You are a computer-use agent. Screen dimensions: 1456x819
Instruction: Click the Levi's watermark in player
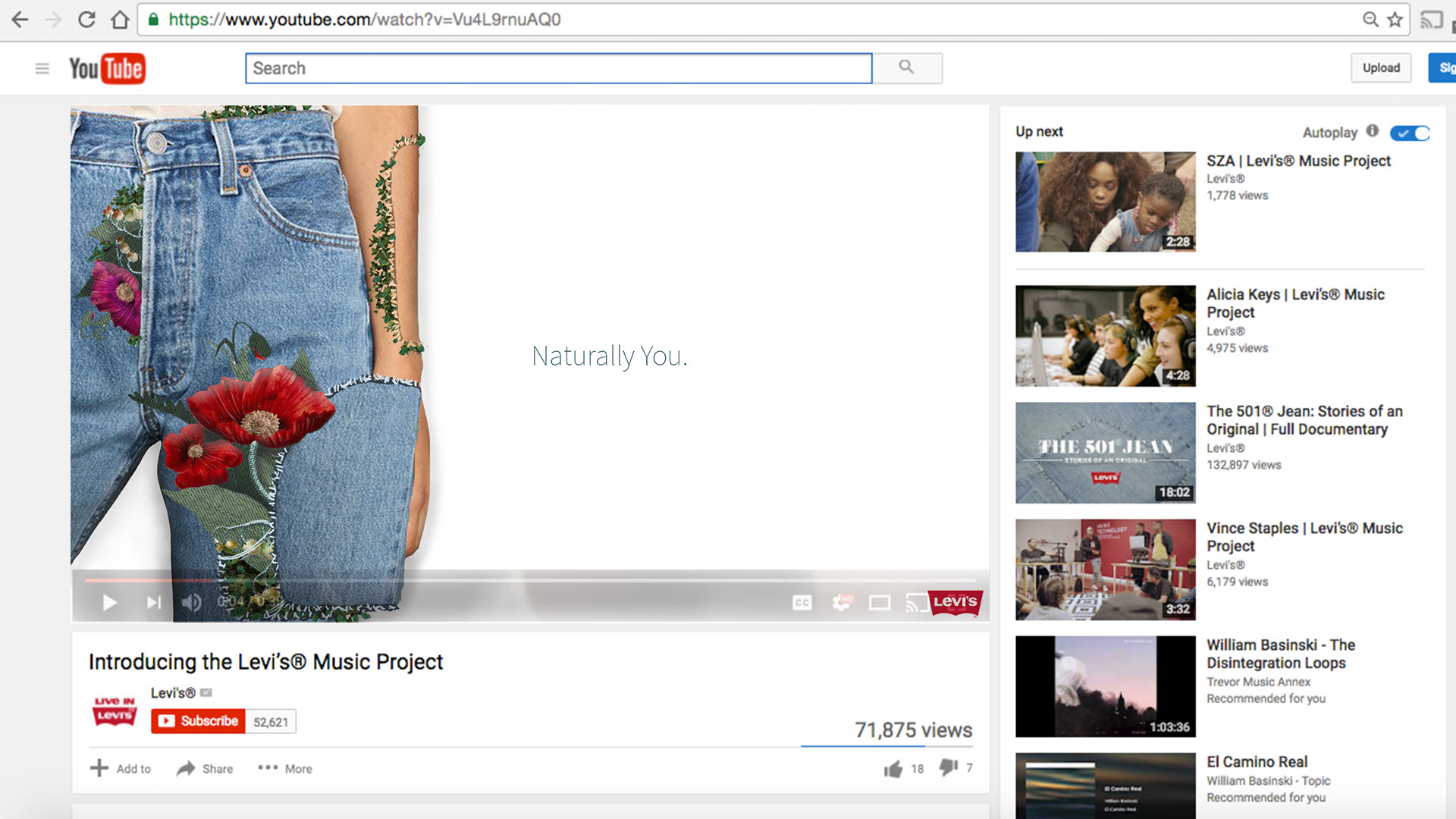tap(955, 602)
